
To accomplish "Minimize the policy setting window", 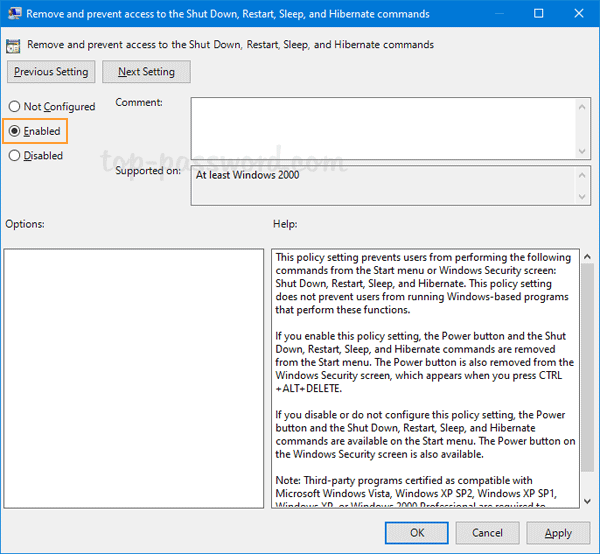I will pyautogui.click(x=493, y=14).
